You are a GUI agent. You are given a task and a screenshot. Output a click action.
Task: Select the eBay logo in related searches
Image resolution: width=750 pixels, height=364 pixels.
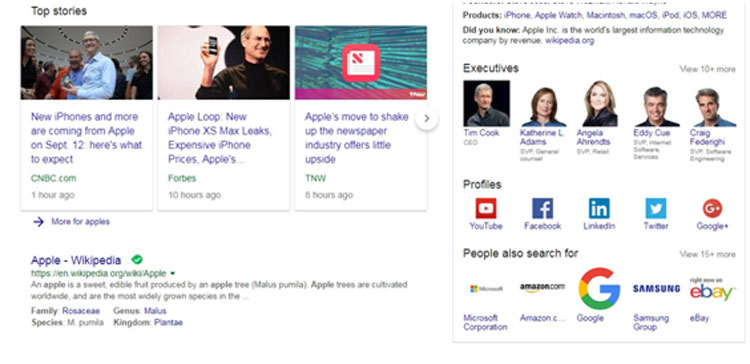tap(712, 289)
